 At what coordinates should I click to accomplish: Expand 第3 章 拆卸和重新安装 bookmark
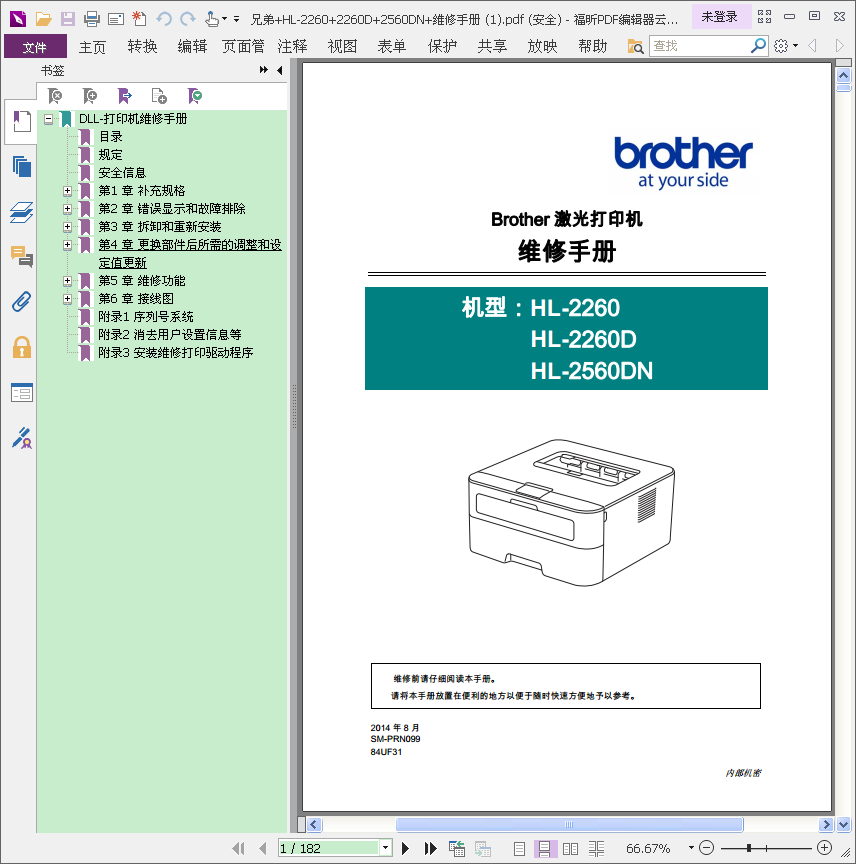(67, 227)
